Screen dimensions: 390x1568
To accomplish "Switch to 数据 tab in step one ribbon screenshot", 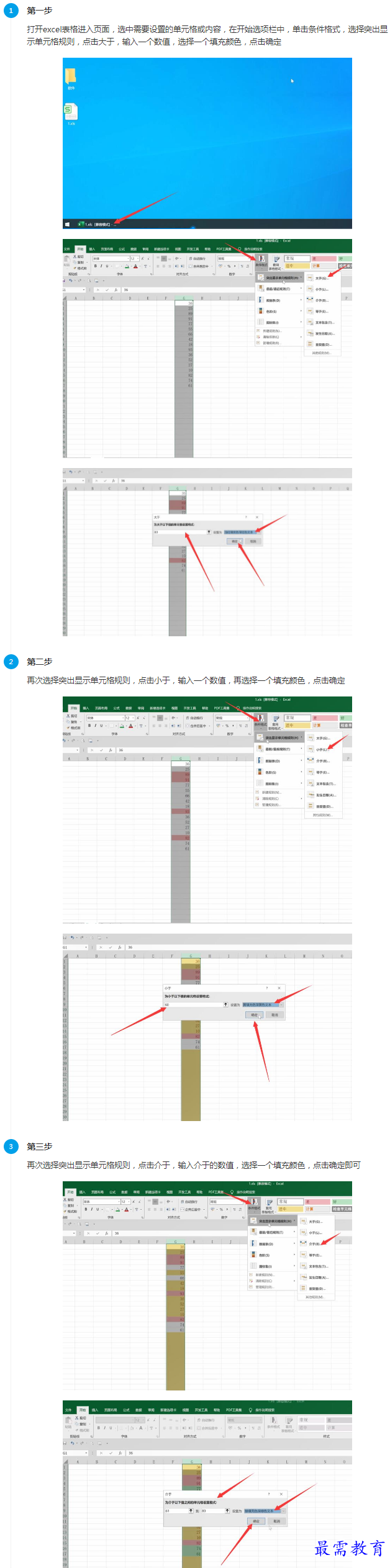I will click(x=134, y=249).
